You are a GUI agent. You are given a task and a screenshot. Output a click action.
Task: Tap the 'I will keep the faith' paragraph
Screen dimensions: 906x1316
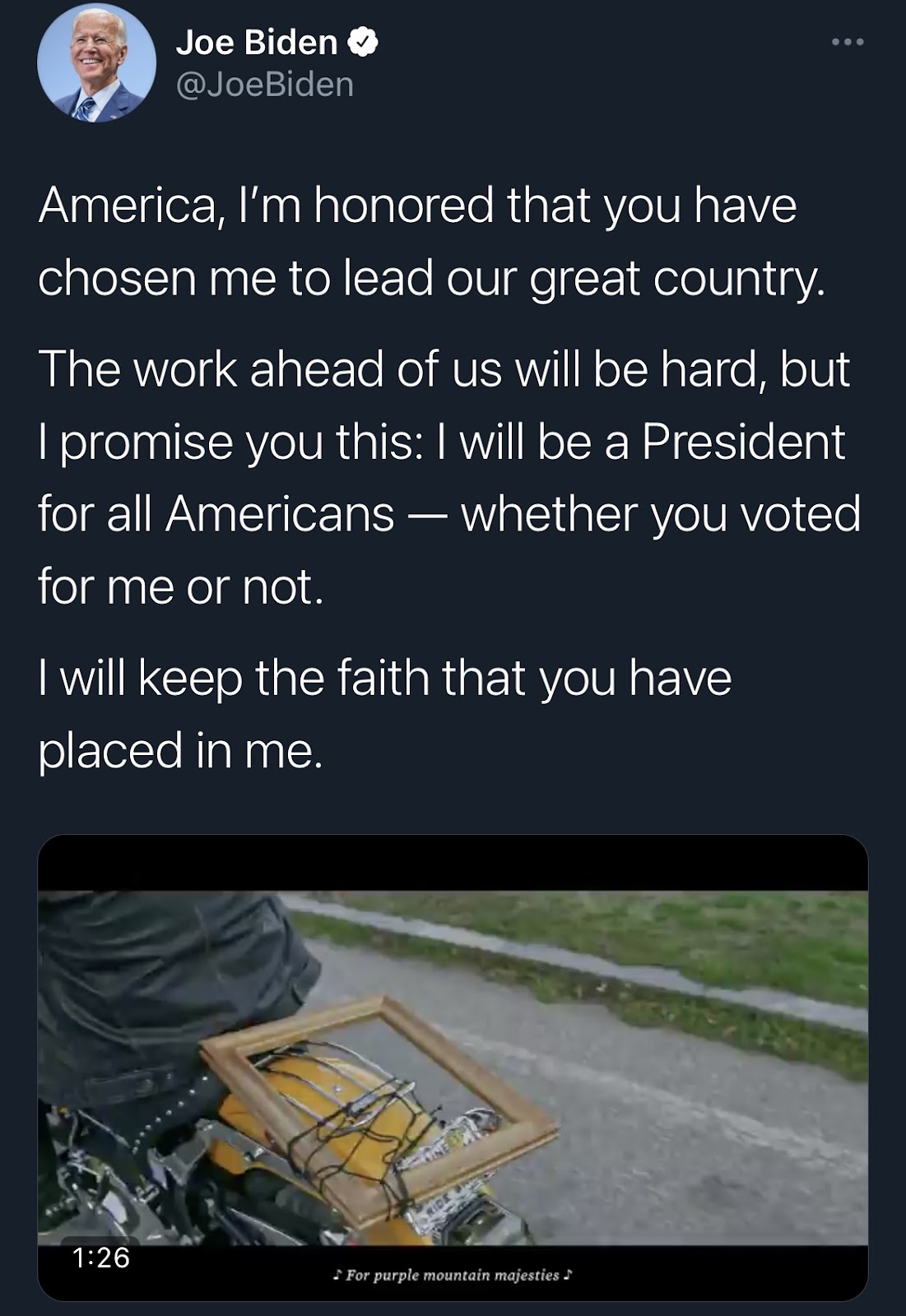pos(384,714)
